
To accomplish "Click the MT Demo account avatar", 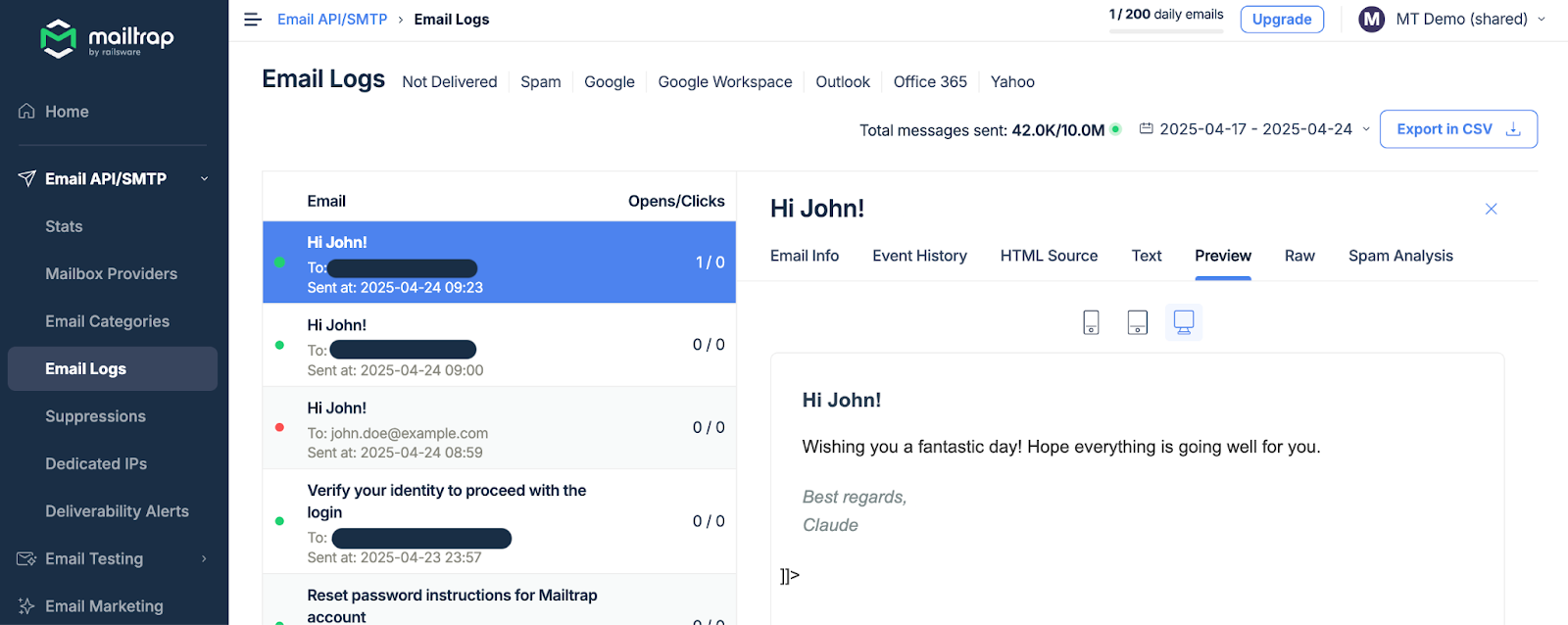I will [1371, 20].
